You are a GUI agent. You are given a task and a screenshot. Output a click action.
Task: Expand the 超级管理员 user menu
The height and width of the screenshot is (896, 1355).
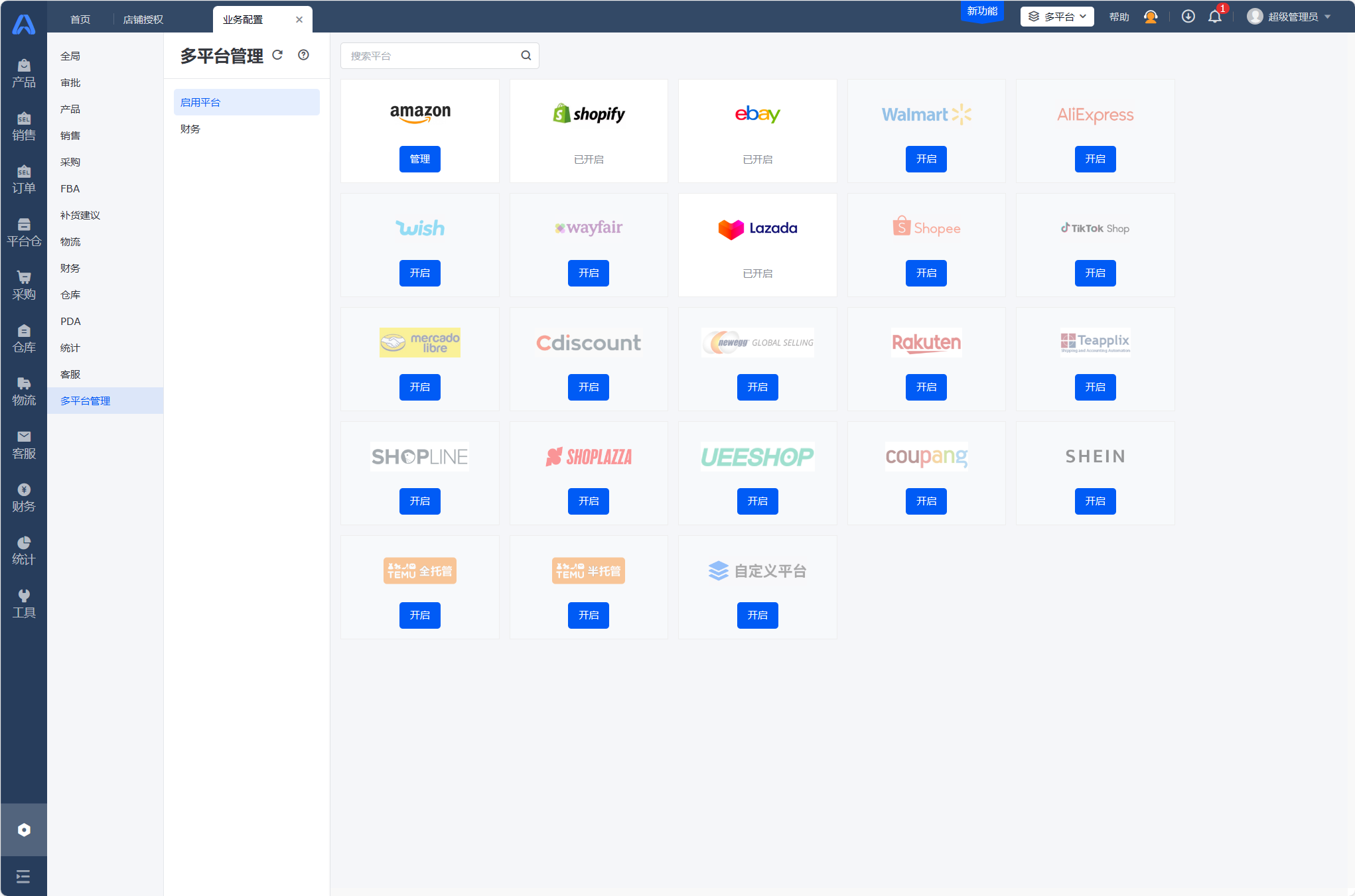tap(1291, 17)
